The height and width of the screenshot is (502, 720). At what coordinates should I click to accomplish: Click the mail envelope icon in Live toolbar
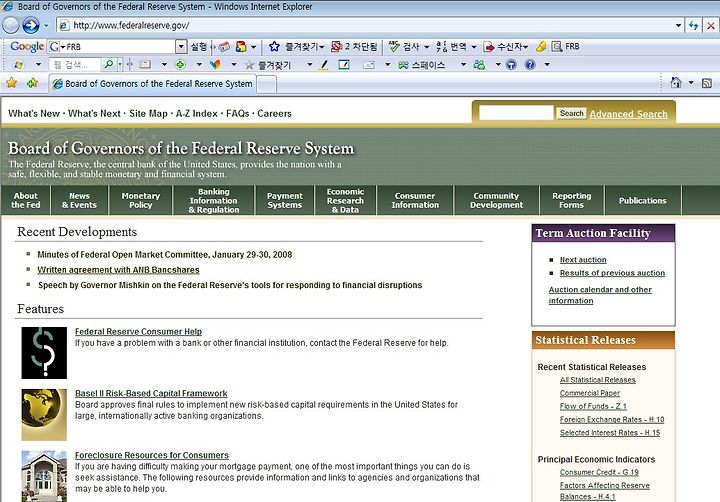[x=369, y=65]
